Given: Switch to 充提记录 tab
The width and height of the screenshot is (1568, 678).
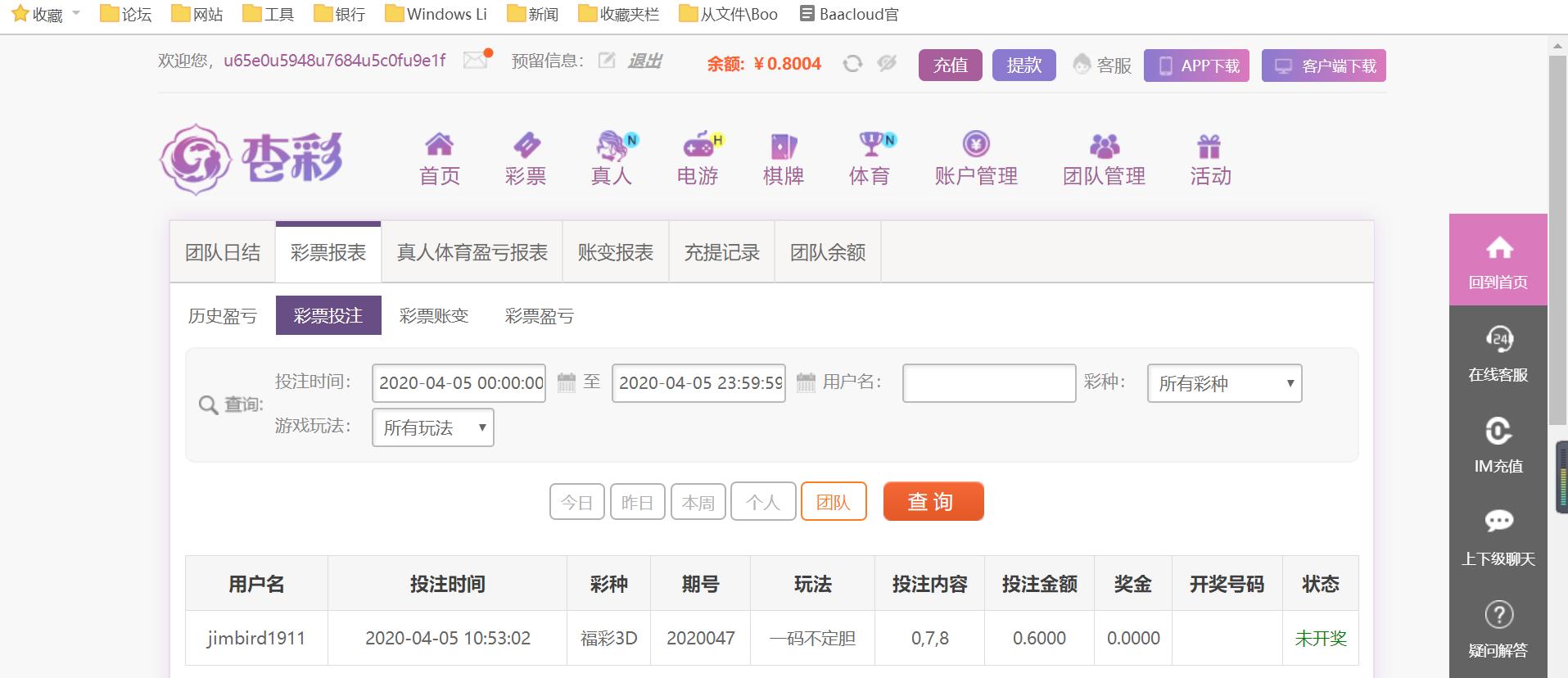Looking at the screenshot, I should coord(722,252).
